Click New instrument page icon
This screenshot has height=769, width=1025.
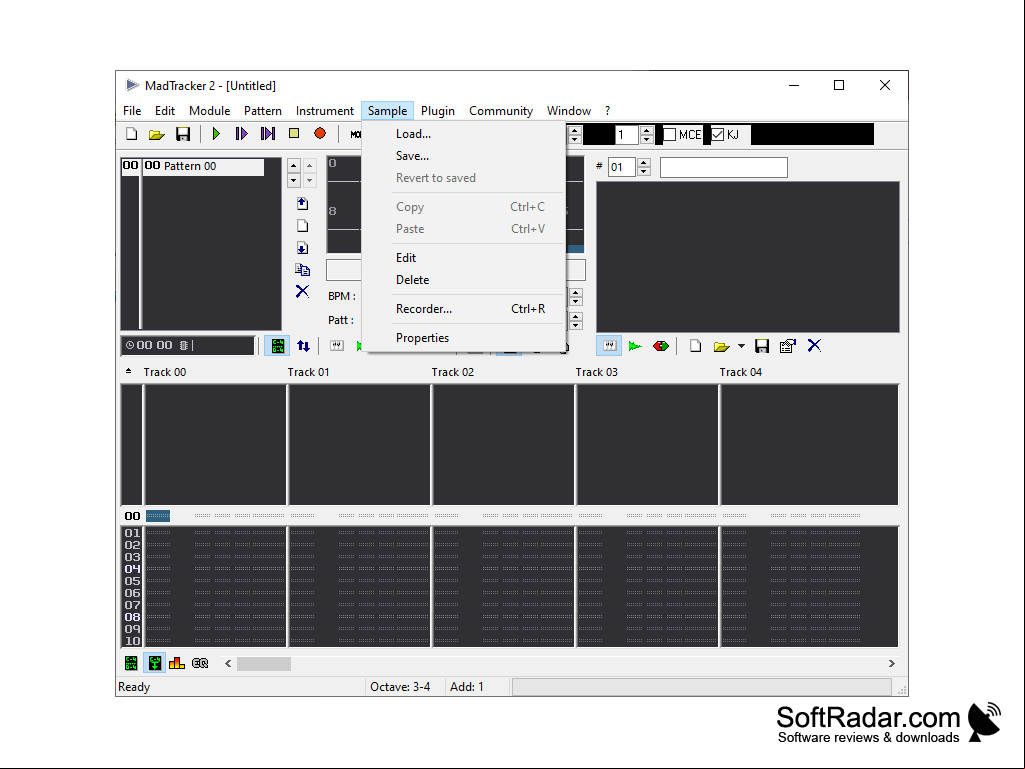tap(696, 346)
